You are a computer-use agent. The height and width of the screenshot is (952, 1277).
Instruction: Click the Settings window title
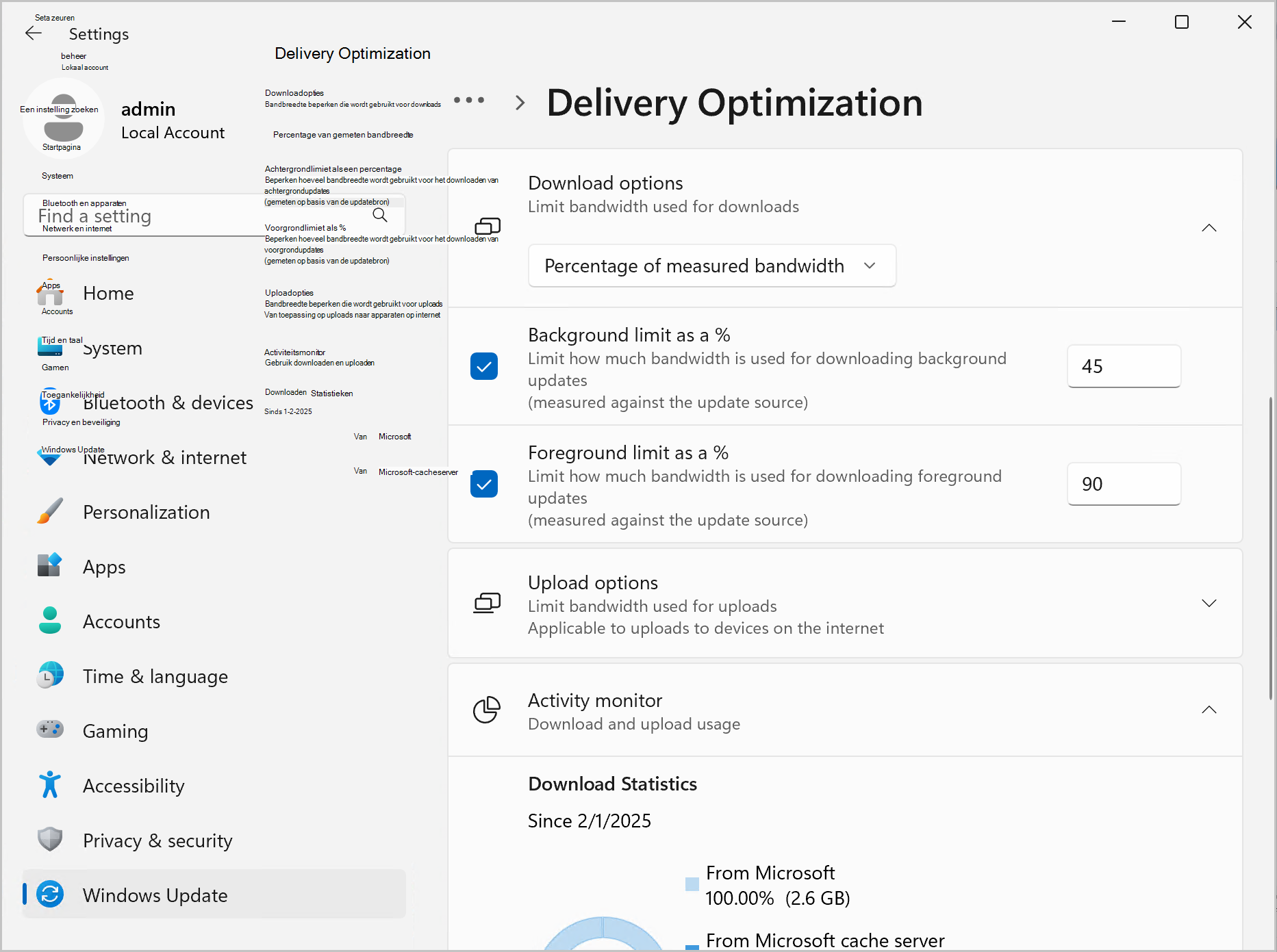pos(99,34)
